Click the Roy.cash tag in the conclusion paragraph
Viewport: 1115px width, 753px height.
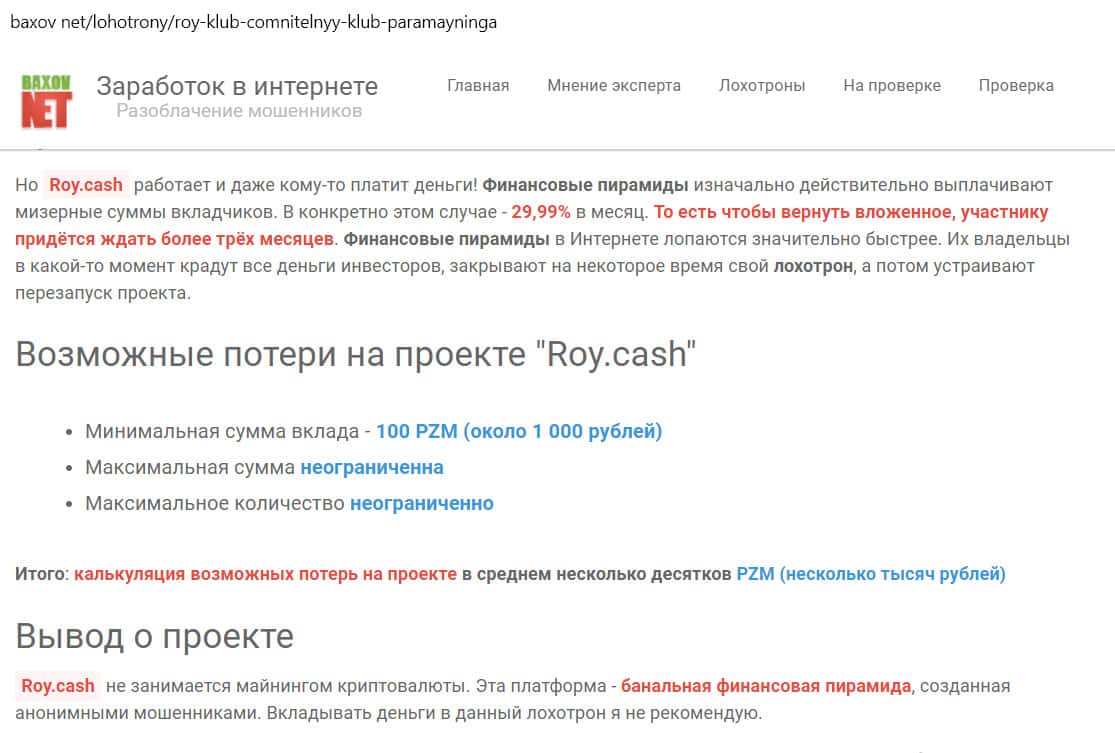pos(58,685)
